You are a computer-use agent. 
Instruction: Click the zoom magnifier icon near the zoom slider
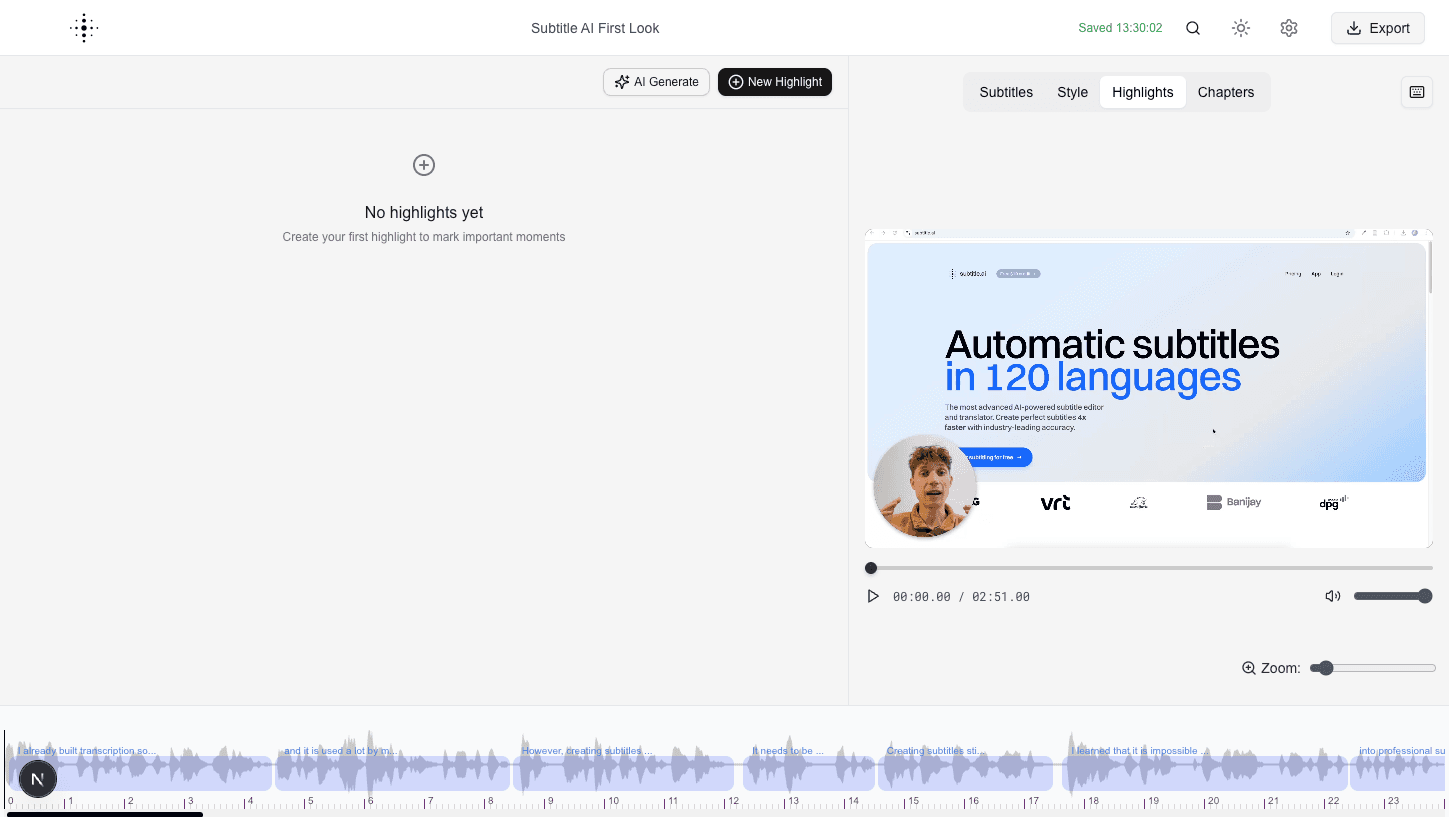pyautogui.click(x=1247, y=667)
